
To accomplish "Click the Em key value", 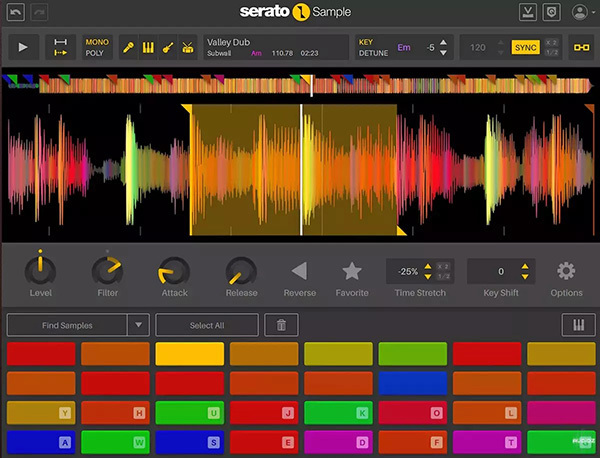I will tap(404, 47).
